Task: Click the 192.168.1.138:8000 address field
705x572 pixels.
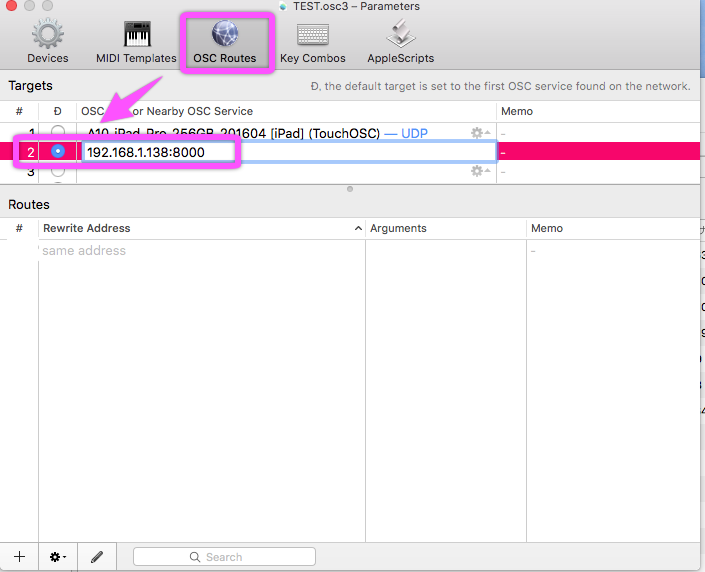Action: tap(160, 152)
